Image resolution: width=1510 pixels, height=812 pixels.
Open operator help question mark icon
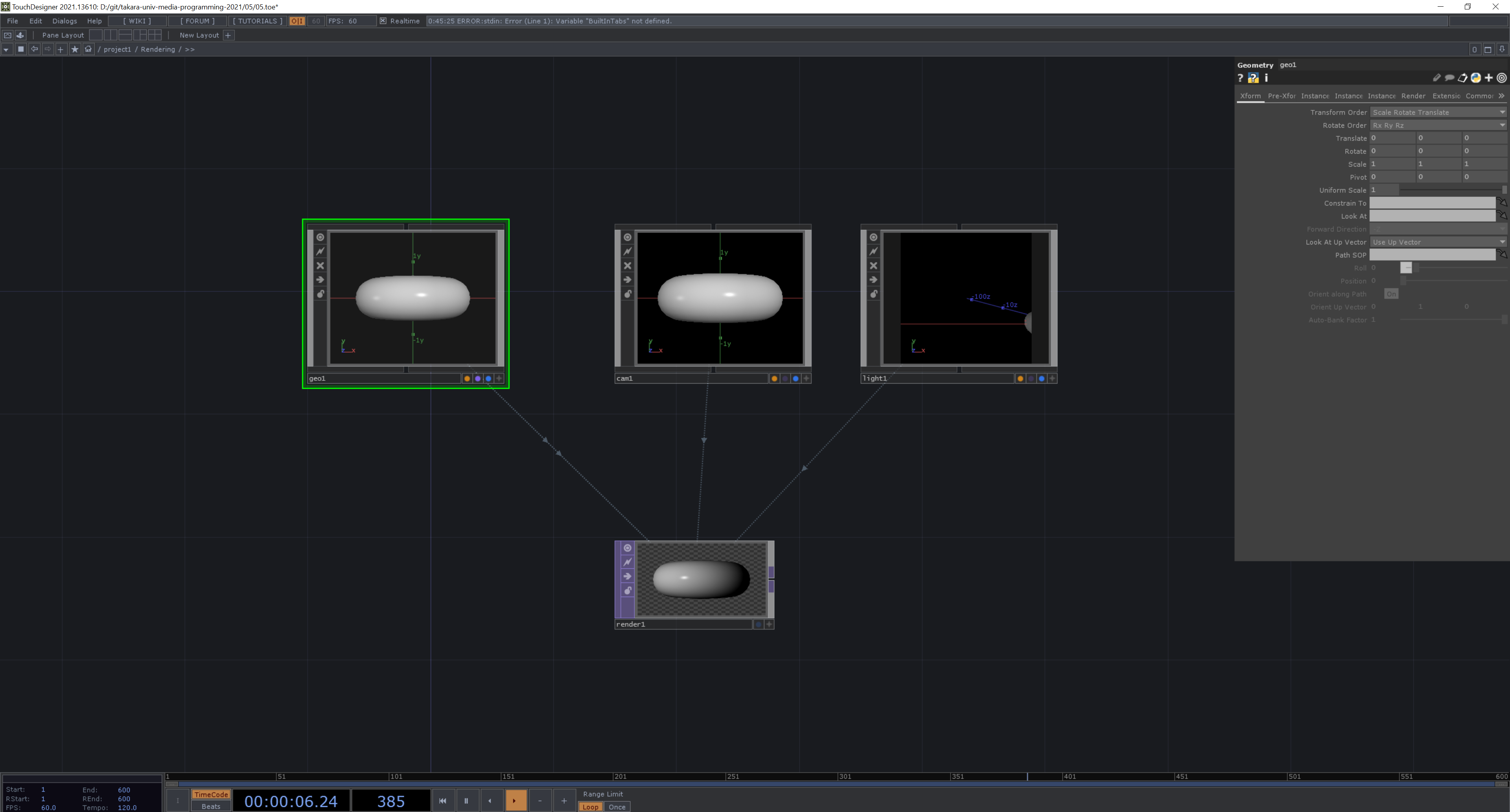(1240, 78)
